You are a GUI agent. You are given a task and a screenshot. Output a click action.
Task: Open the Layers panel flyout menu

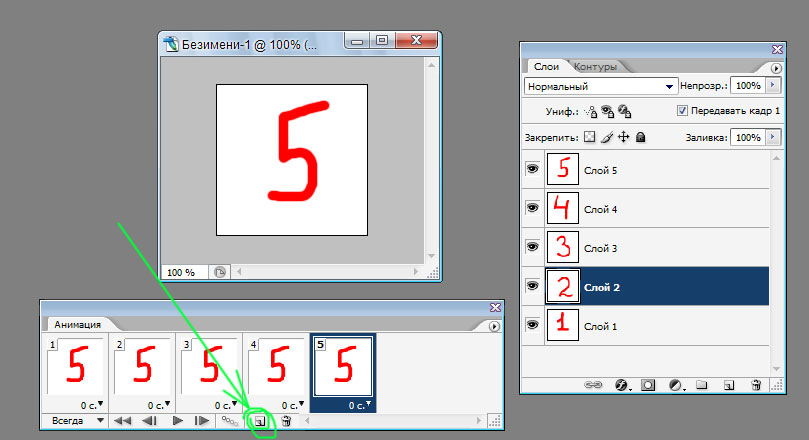(x=776, y=68)
